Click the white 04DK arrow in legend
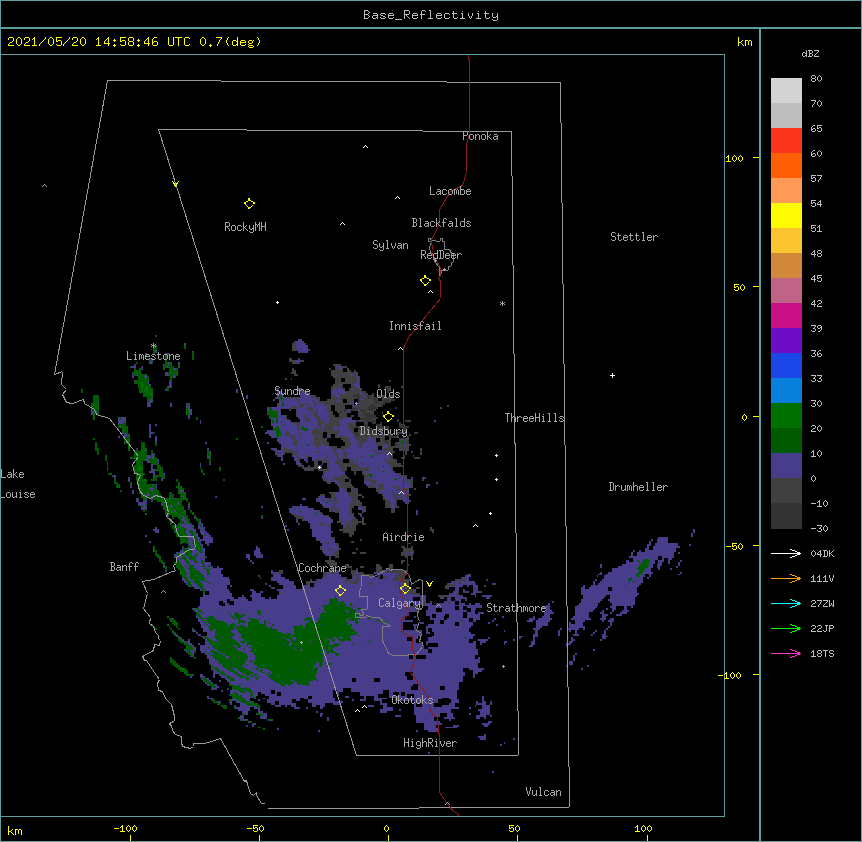The image size is (862, 842). click(x=786, y=553)
